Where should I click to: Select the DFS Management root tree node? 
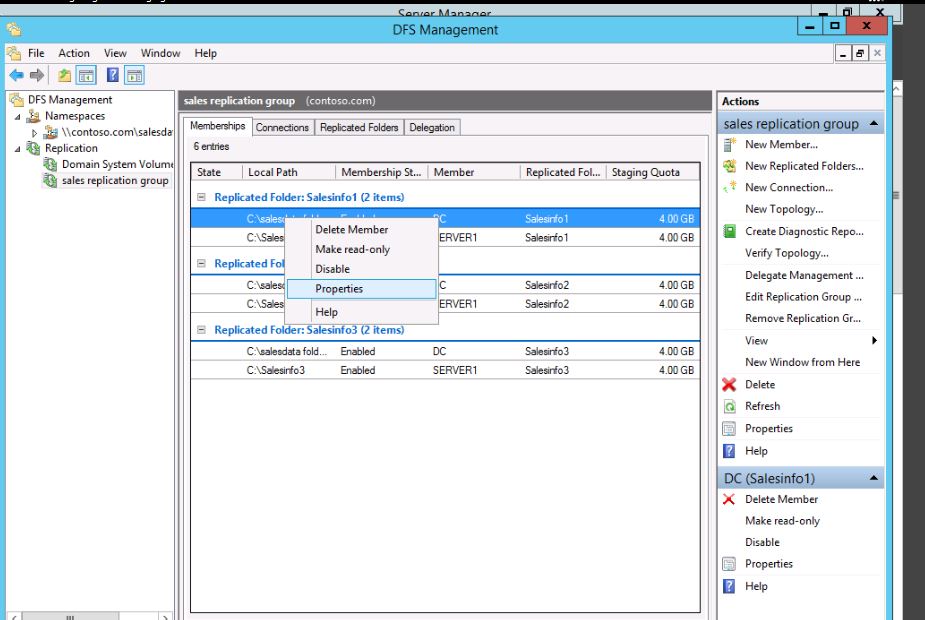[70, 100]
